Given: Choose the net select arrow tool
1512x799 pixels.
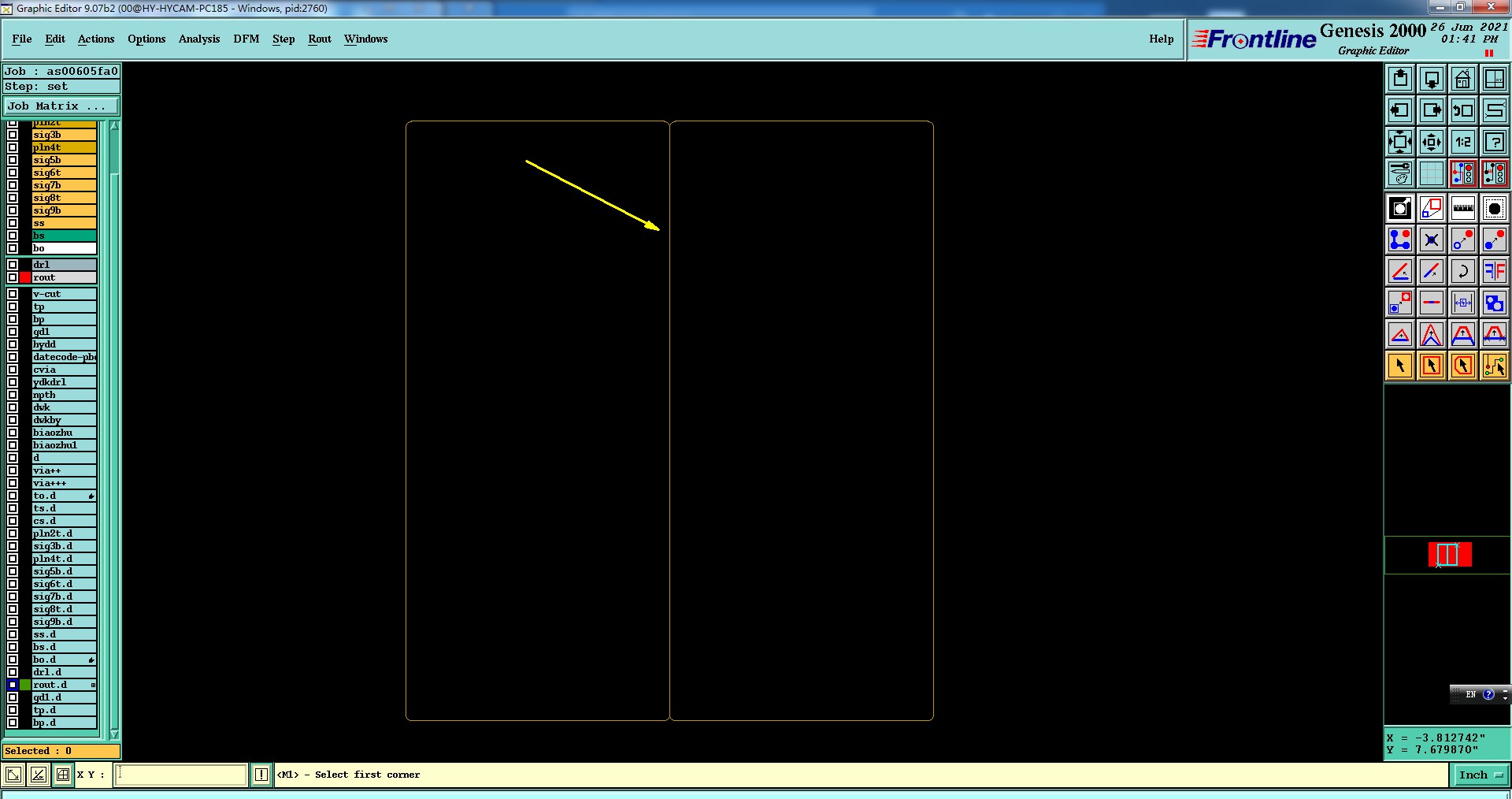Looking at the screenshot, I should 1495,366.
